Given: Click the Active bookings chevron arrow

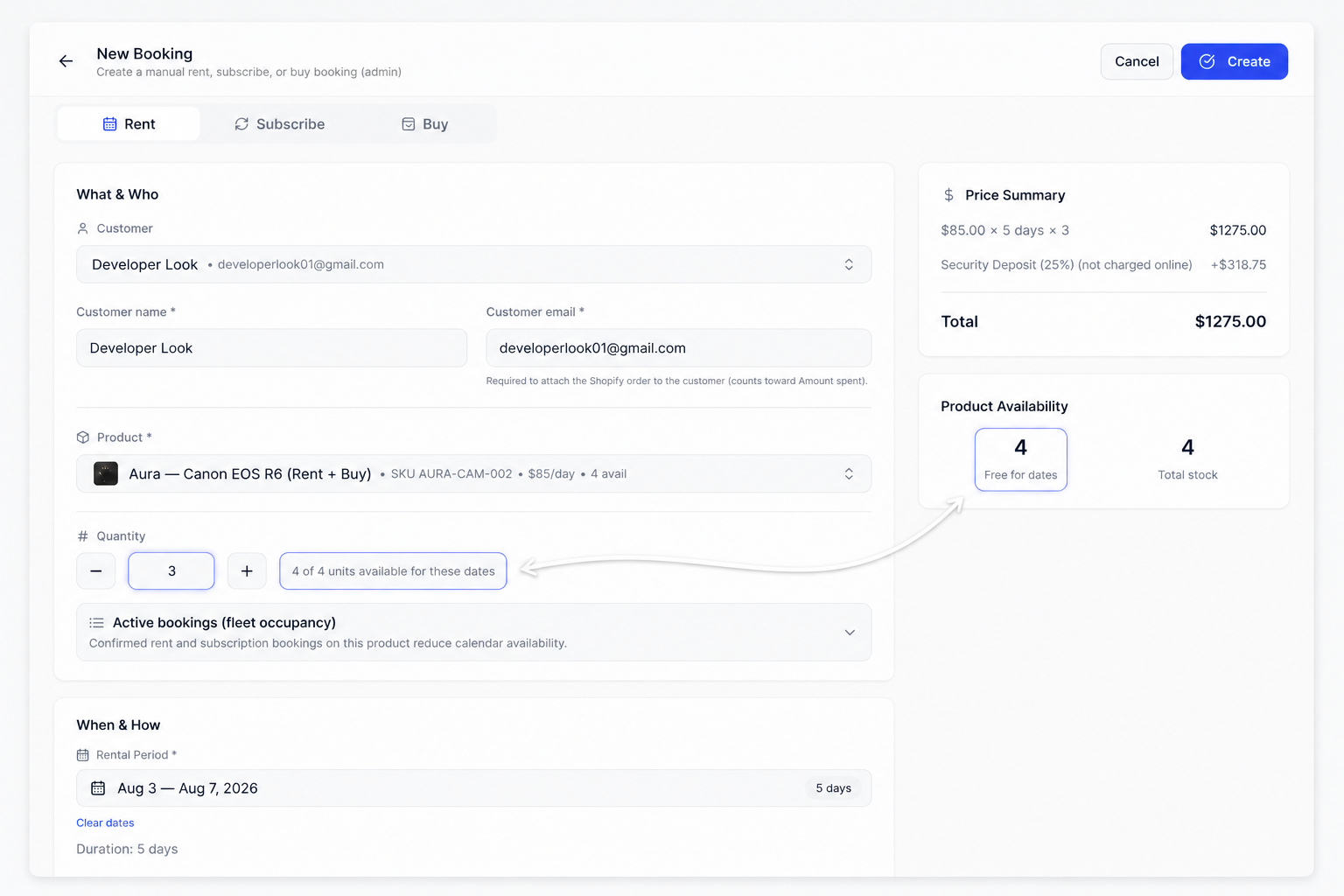Looking at the screenshot, I should click(850, 632).
